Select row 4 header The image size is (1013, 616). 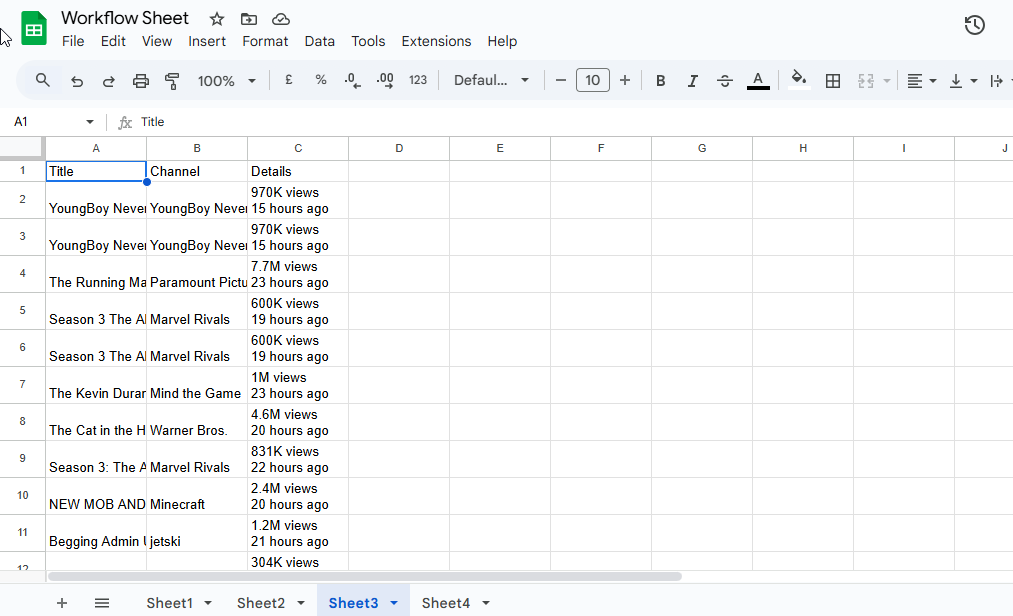23,274
